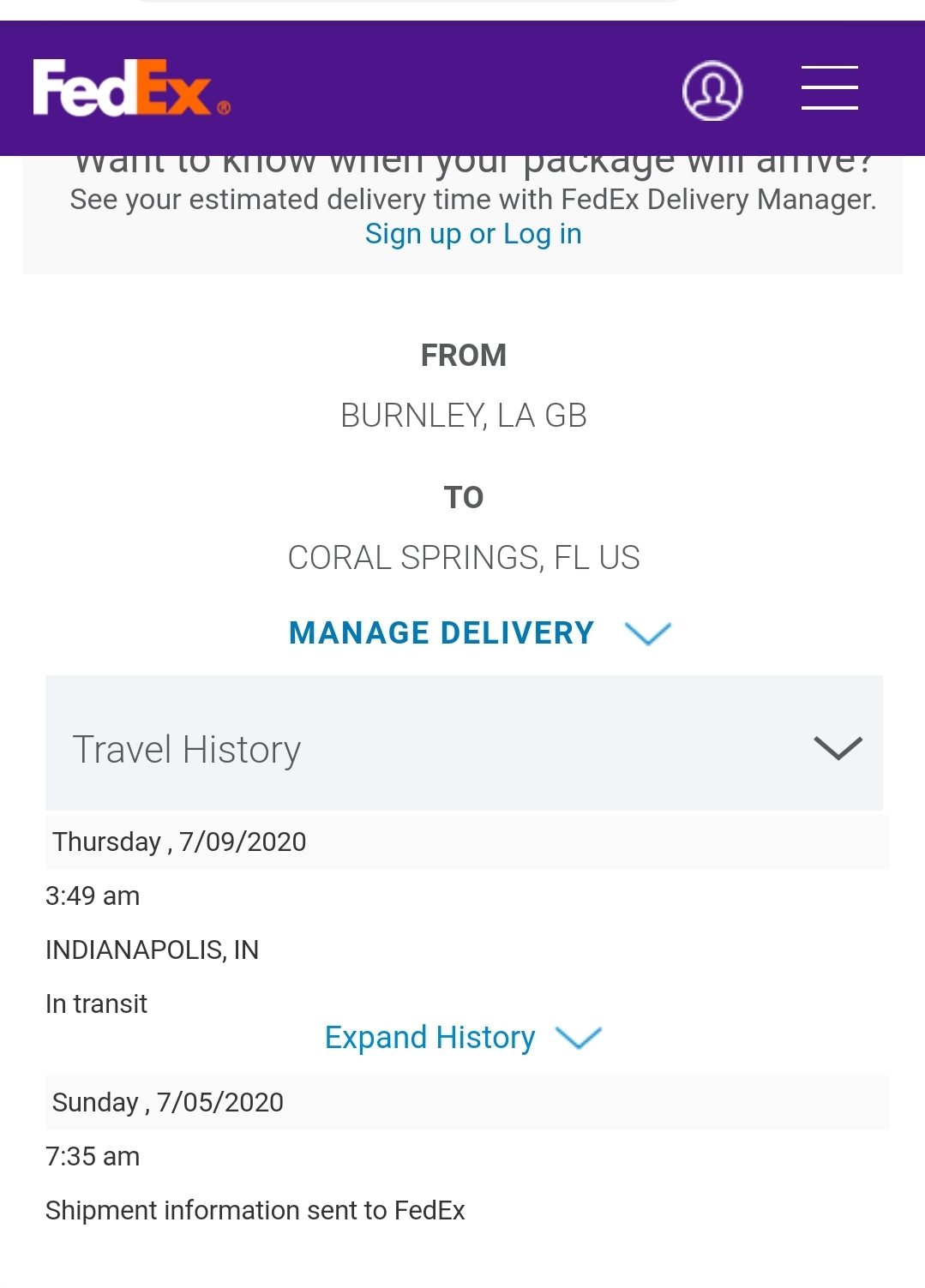Click the 3:49 am timestamp
925x1288 pixels.
point(93,896)
